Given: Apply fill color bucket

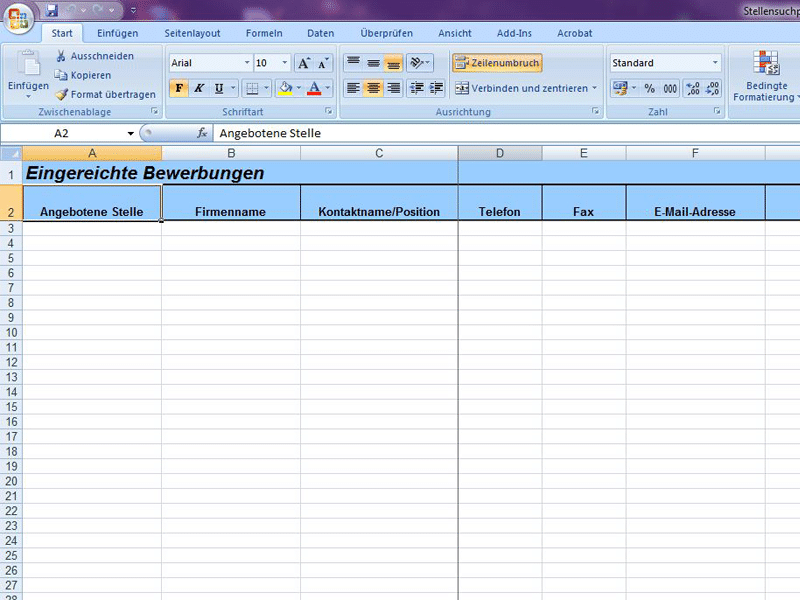Looking at the screenshot, I should pyautogui.click(x=285, y=88).
